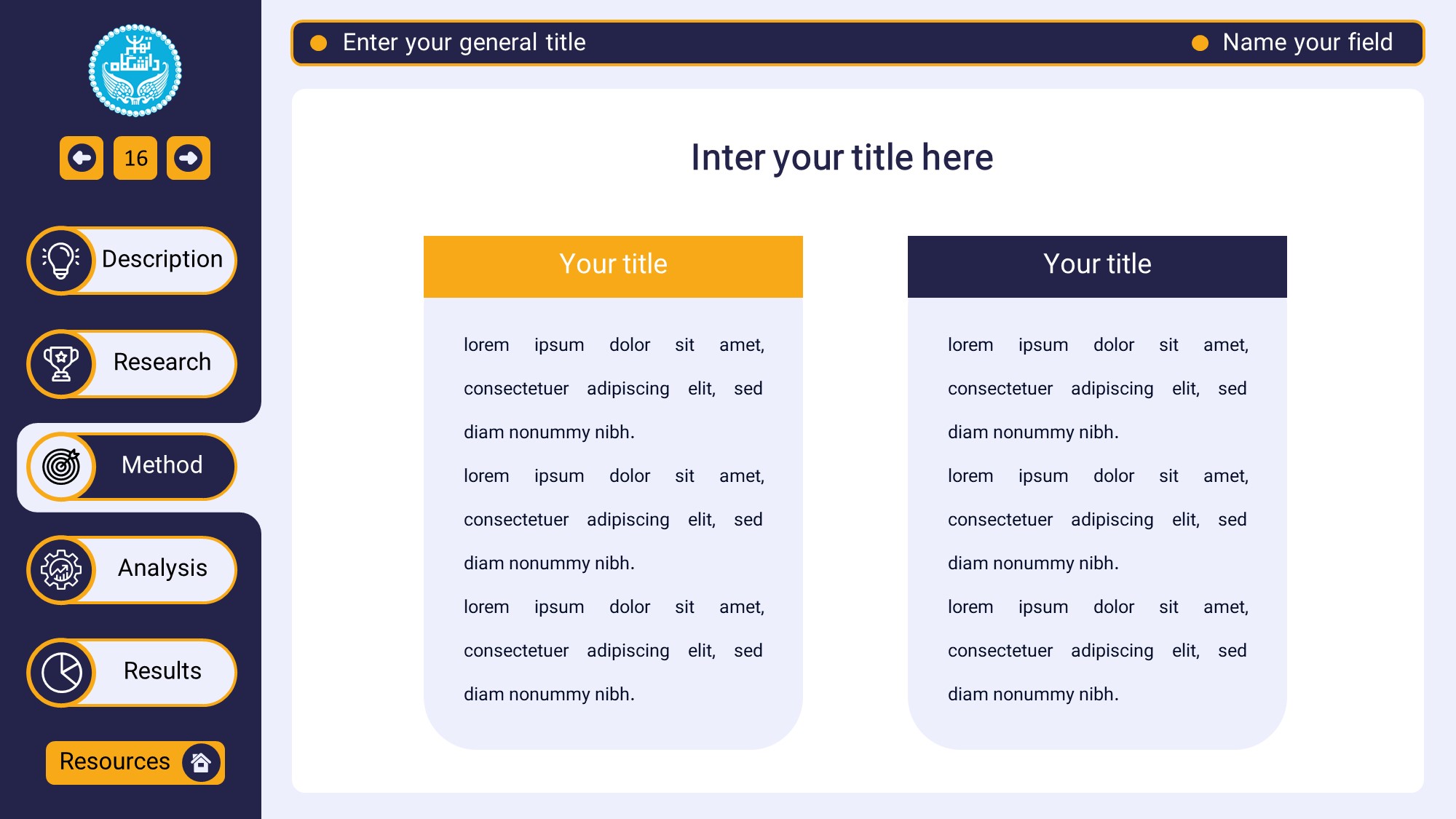The height and width of the screenshot is (819, 1456).
Task: Go to the Analysis section
Action: [x=162, y=569]
